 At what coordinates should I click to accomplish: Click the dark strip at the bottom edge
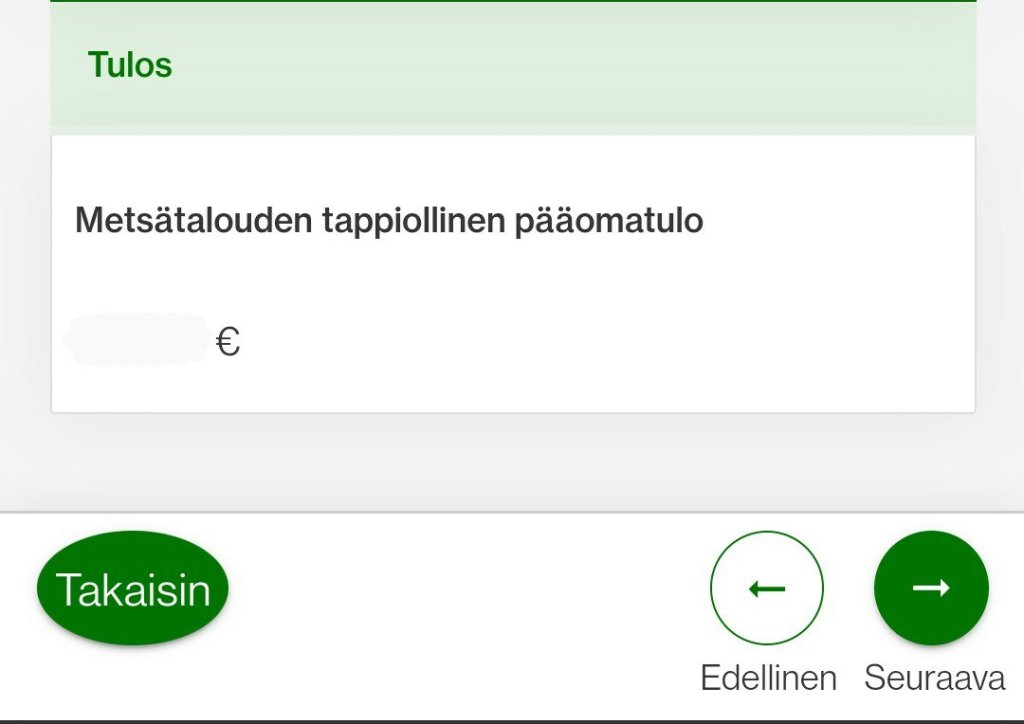(512, 720)
